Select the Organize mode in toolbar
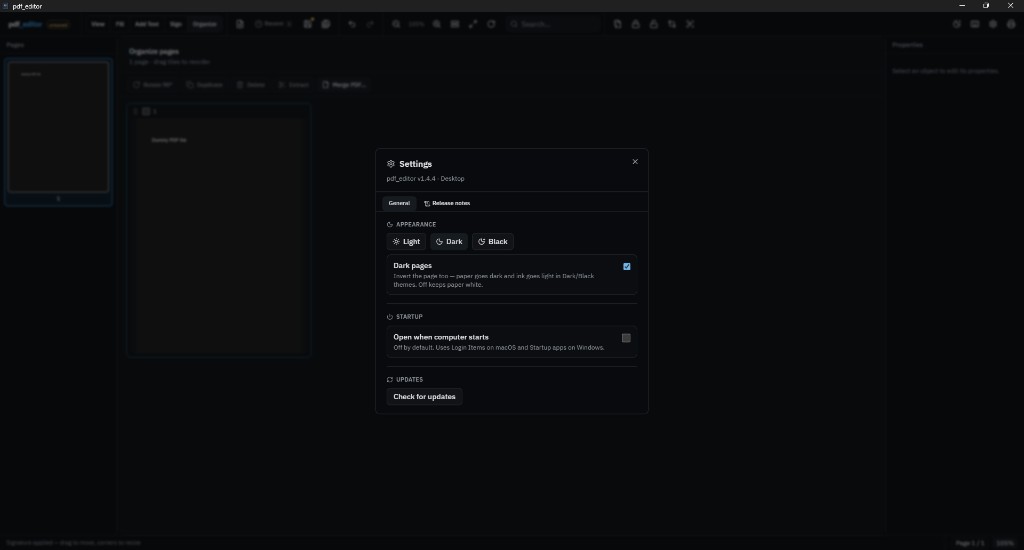 point(204,24)
